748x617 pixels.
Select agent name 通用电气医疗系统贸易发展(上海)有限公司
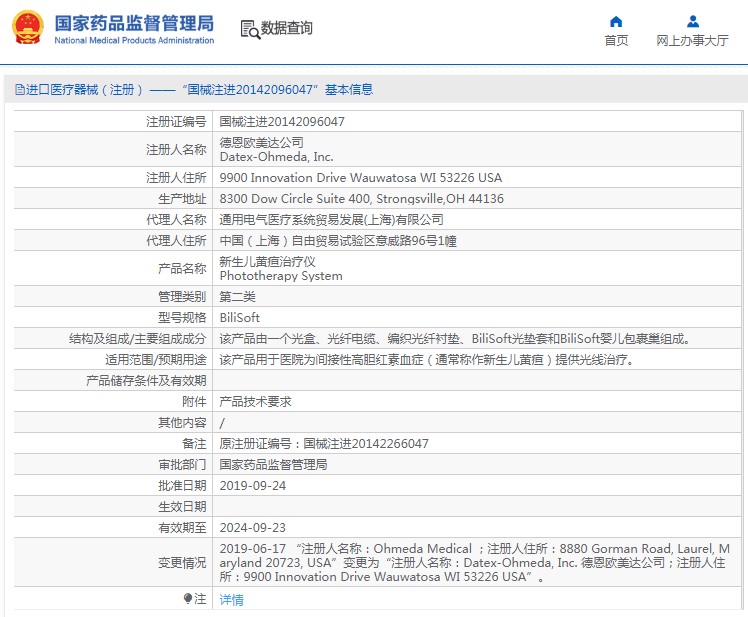pos(332,220)
